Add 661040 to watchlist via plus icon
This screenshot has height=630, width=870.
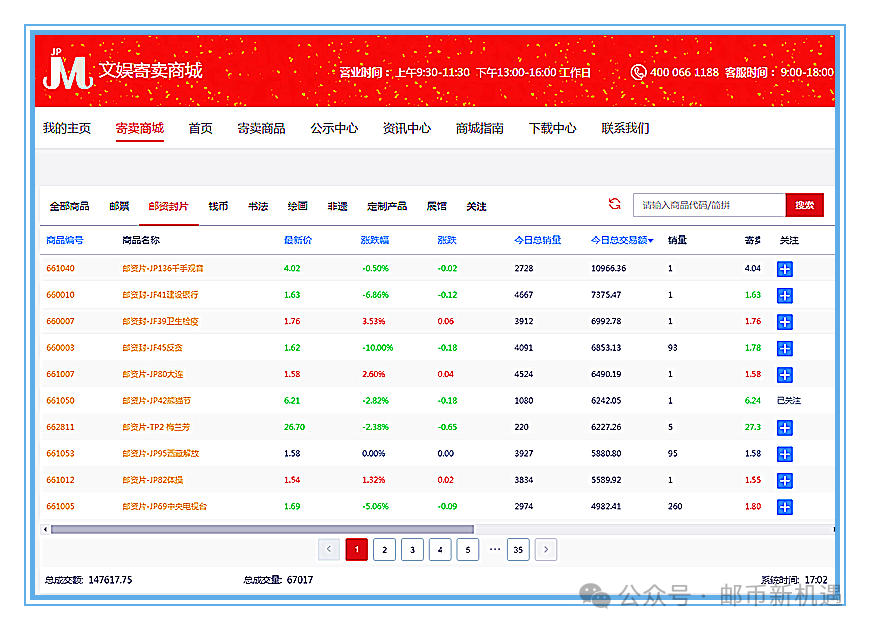click(x=785, y=269)
